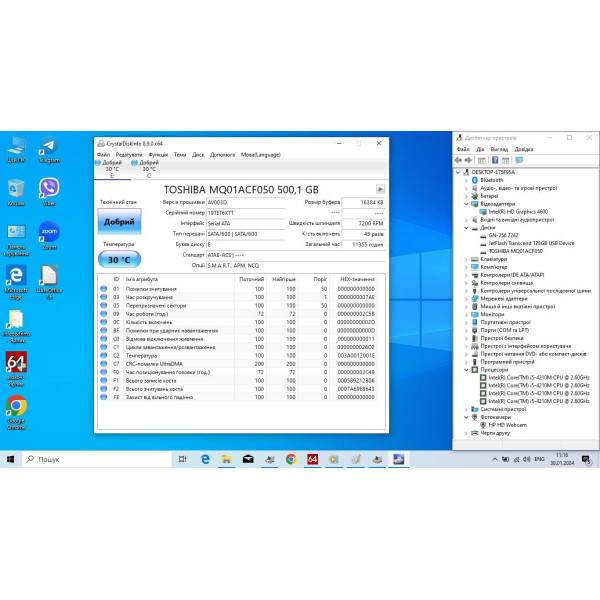The width and height of the screenshot is (600, 600).
Task: Select SMART row 05 Перепризначені сектори
Action: (x=238, y=305)
